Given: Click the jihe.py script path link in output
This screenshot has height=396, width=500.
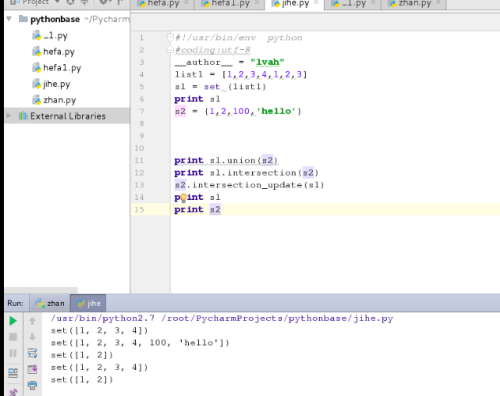Looking at the screenshot, I should tap(277, 318).
